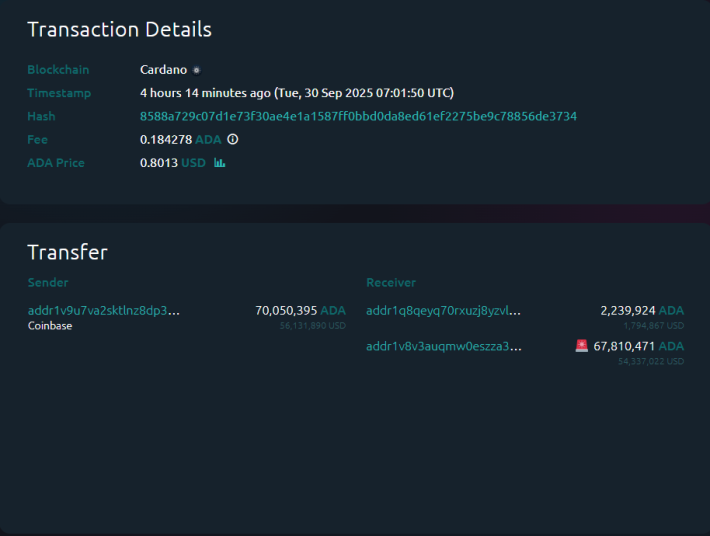Open receiver address starting with addr1v8v3auqmw0
Viewport: 710px width, 536px height.
444,346
